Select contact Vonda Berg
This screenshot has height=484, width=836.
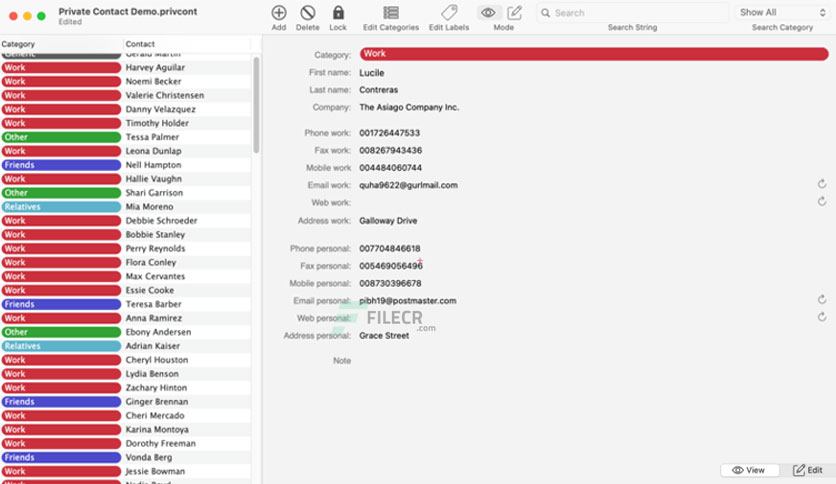point(149,457)
